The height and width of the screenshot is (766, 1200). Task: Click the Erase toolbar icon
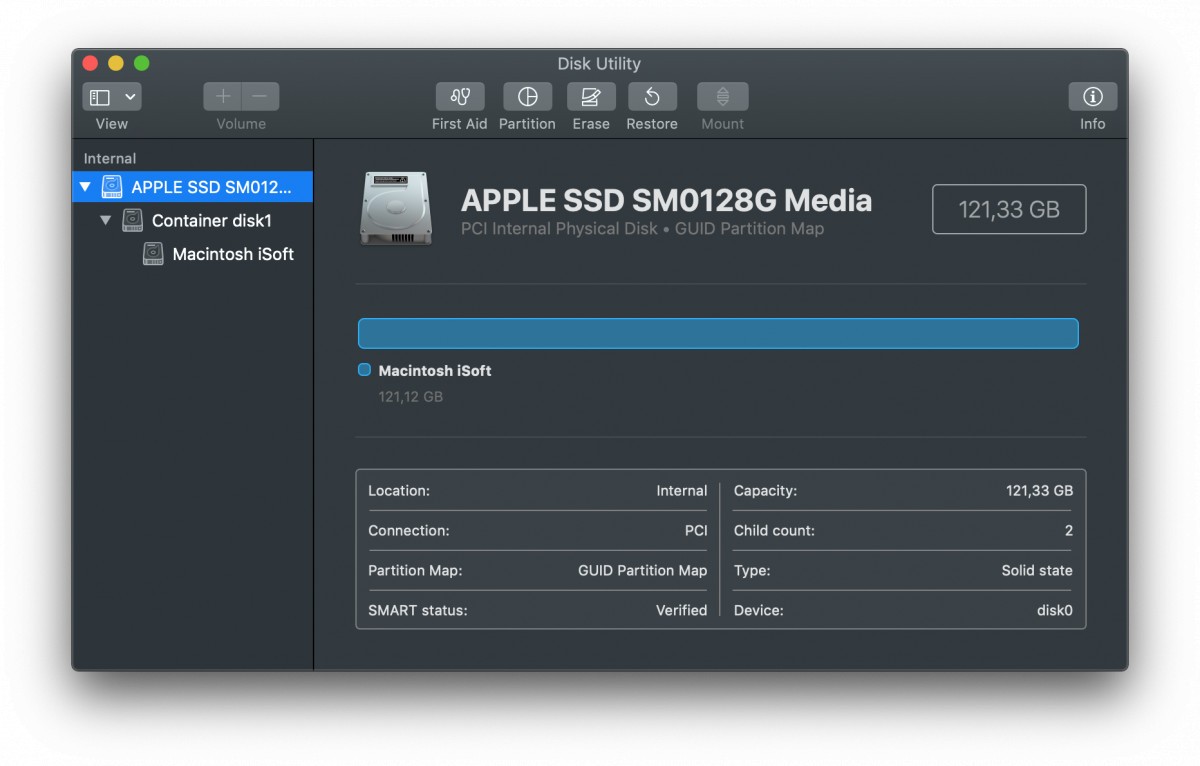coord(591,97)
